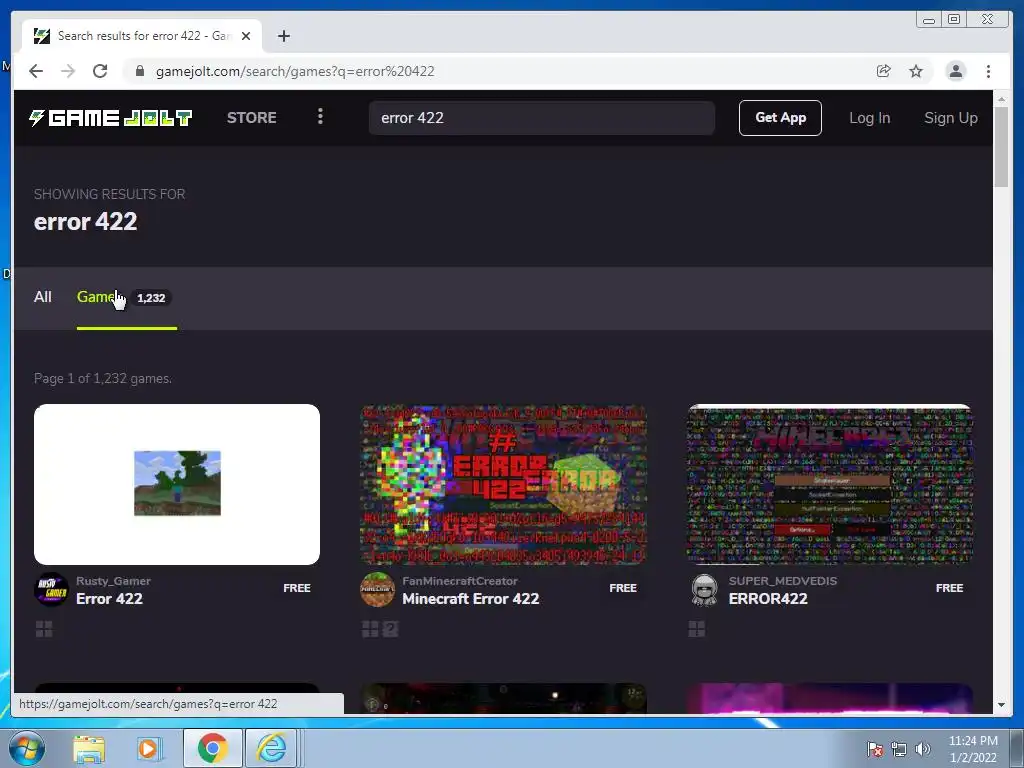The width and height of the screenshot is (1024, 768).
Task: Select the Games results tab
Action: pos(127,297)
